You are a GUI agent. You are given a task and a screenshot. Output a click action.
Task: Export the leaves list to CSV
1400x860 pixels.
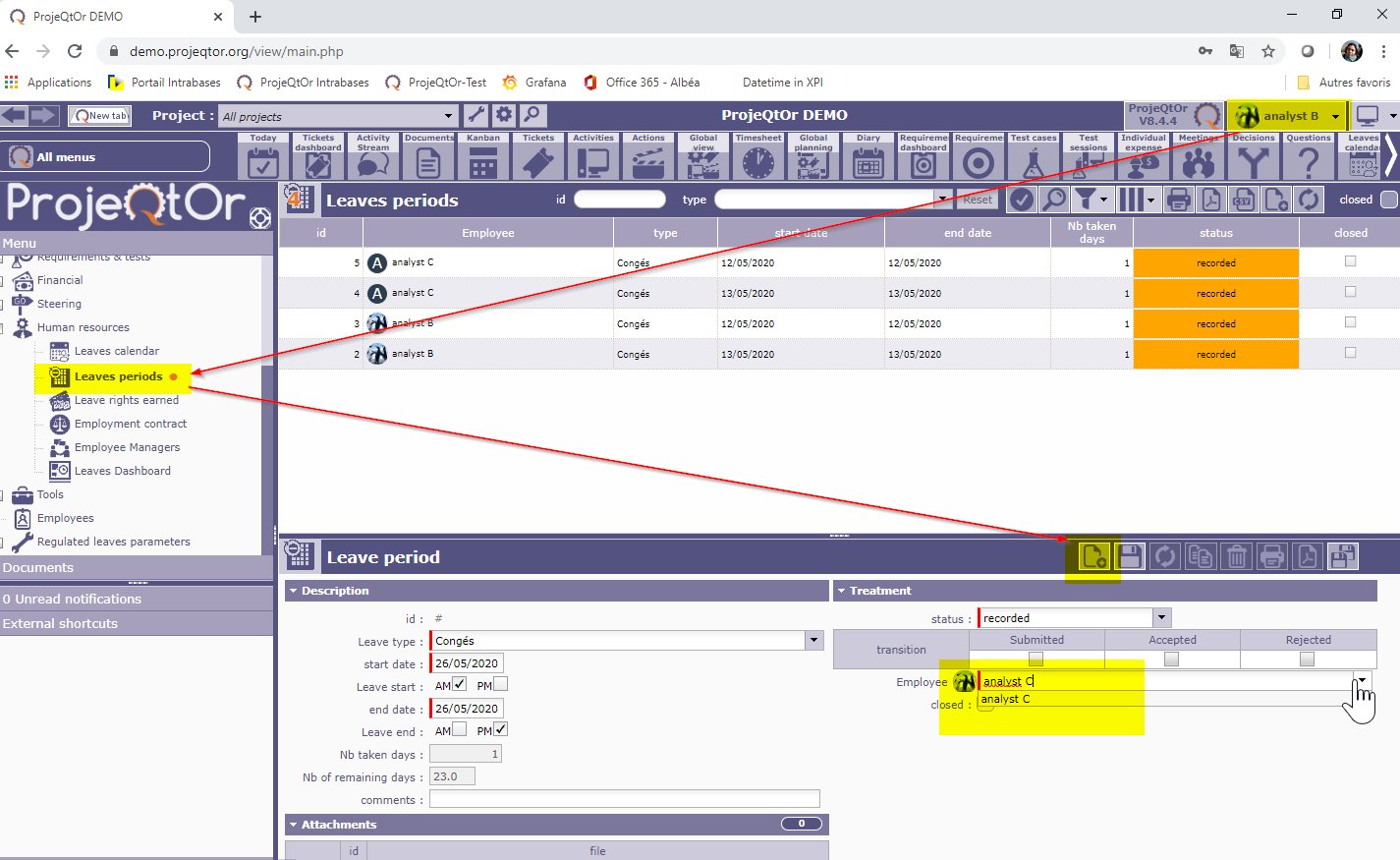point(1244,200)
